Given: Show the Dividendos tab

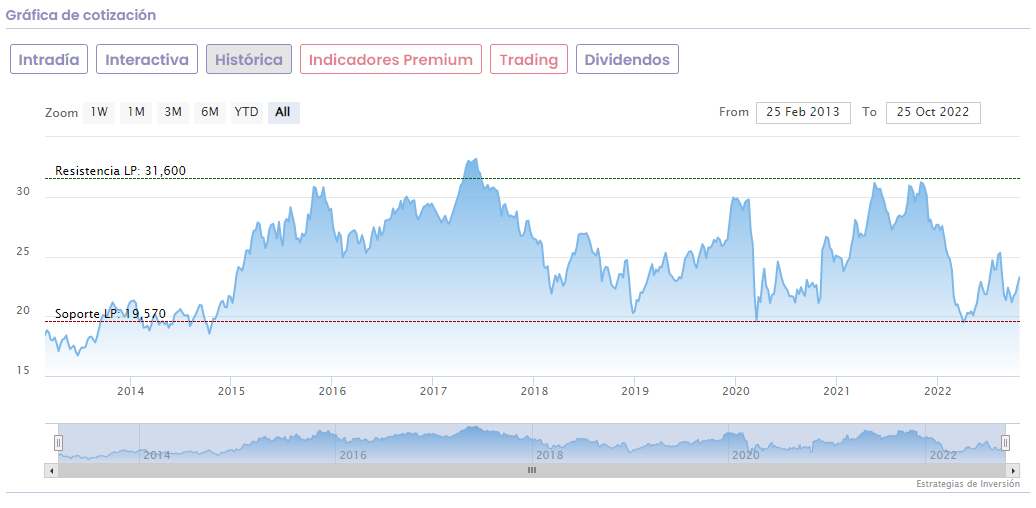Looking at the screenshot, I should (627, 60).
